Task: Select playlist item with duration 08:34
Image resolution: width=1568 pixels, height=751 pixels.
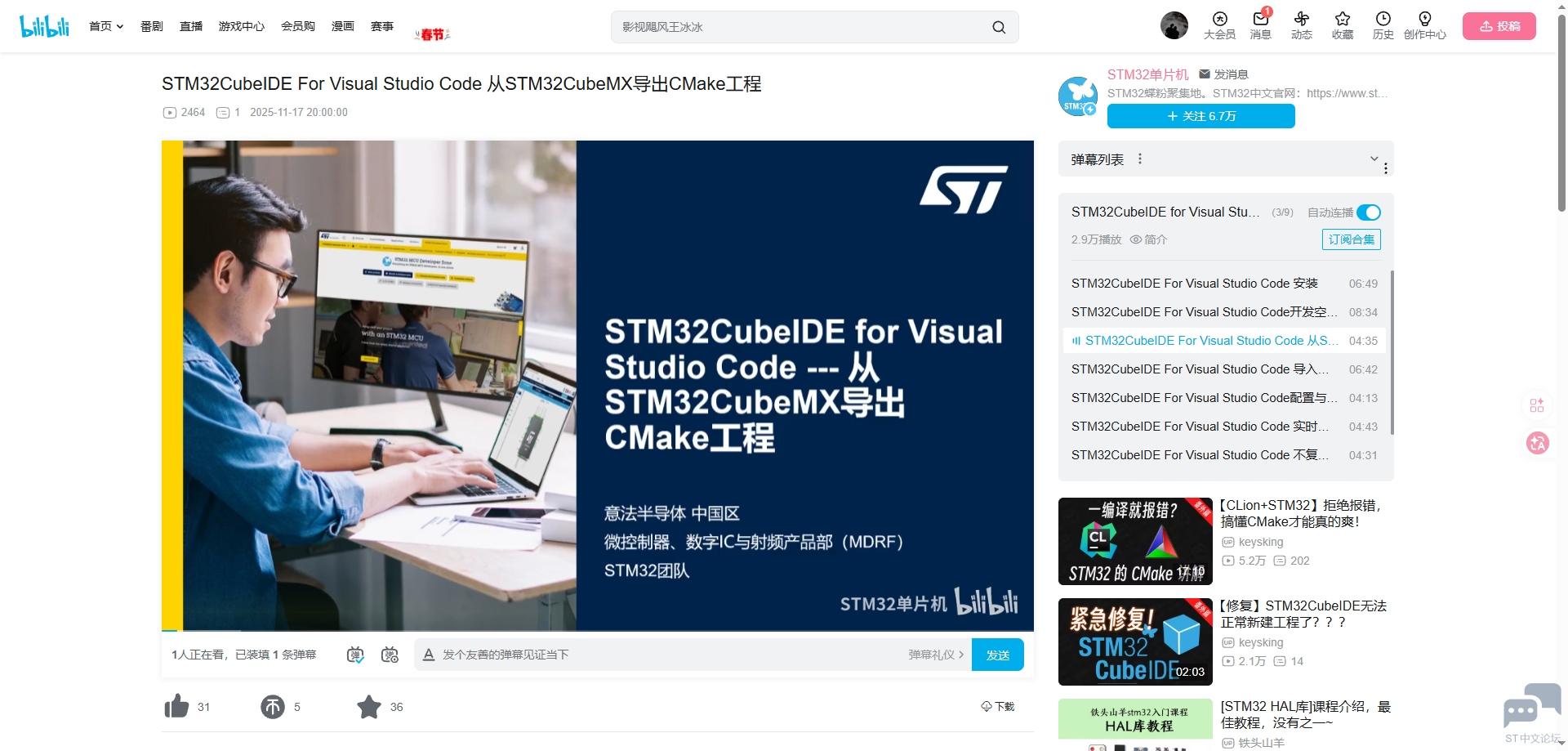Action: click(x=1224, y=312)
